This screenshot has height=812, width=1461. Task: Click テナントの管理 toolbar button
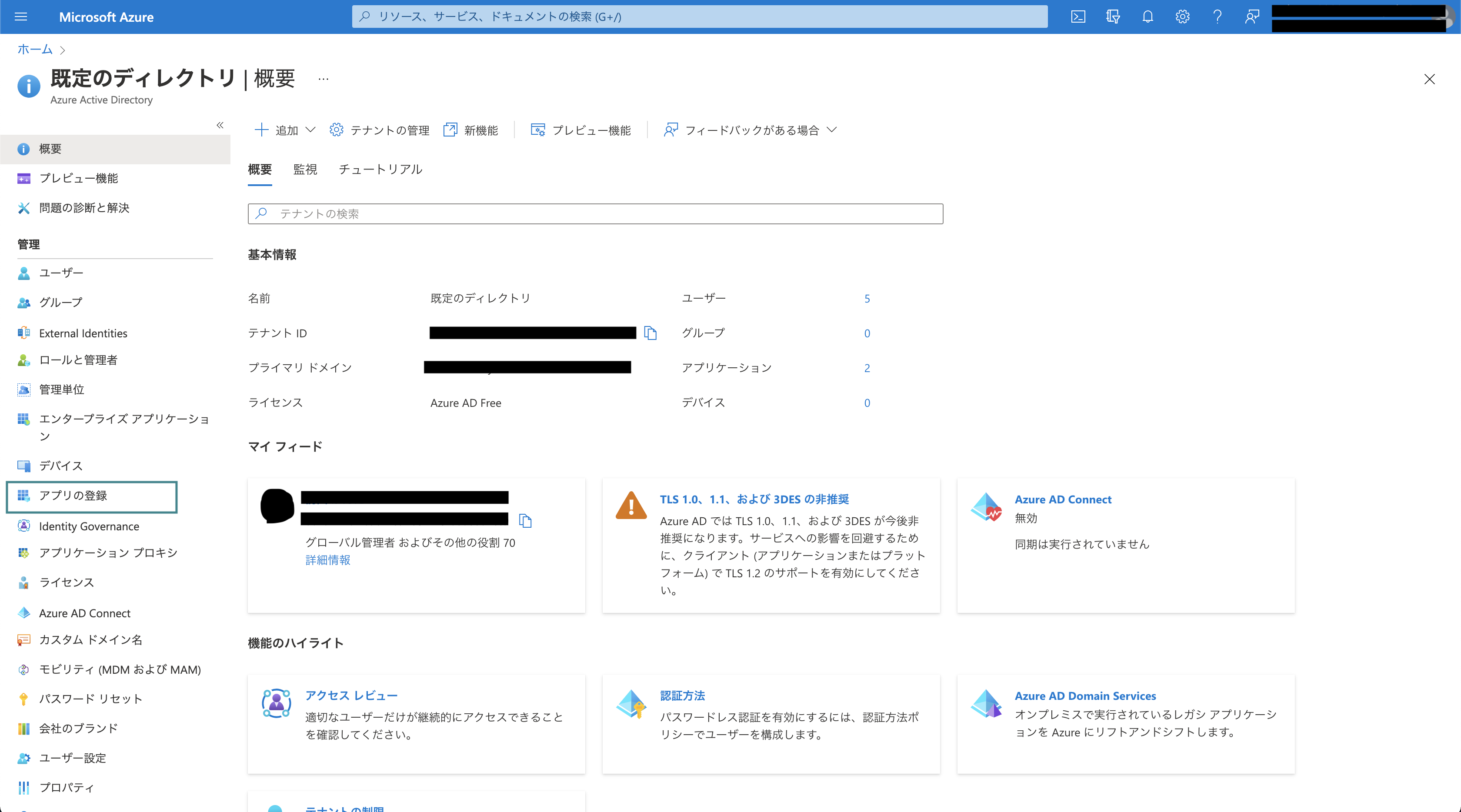click(380, 130)
